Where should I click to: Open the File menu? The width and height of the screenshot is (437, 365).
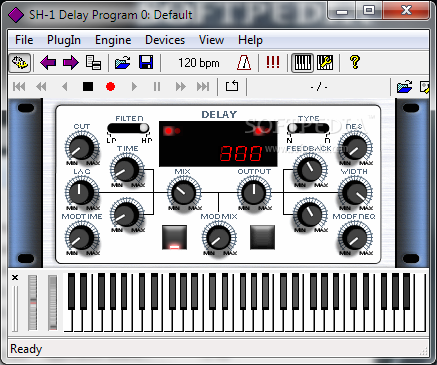(24, 40)
